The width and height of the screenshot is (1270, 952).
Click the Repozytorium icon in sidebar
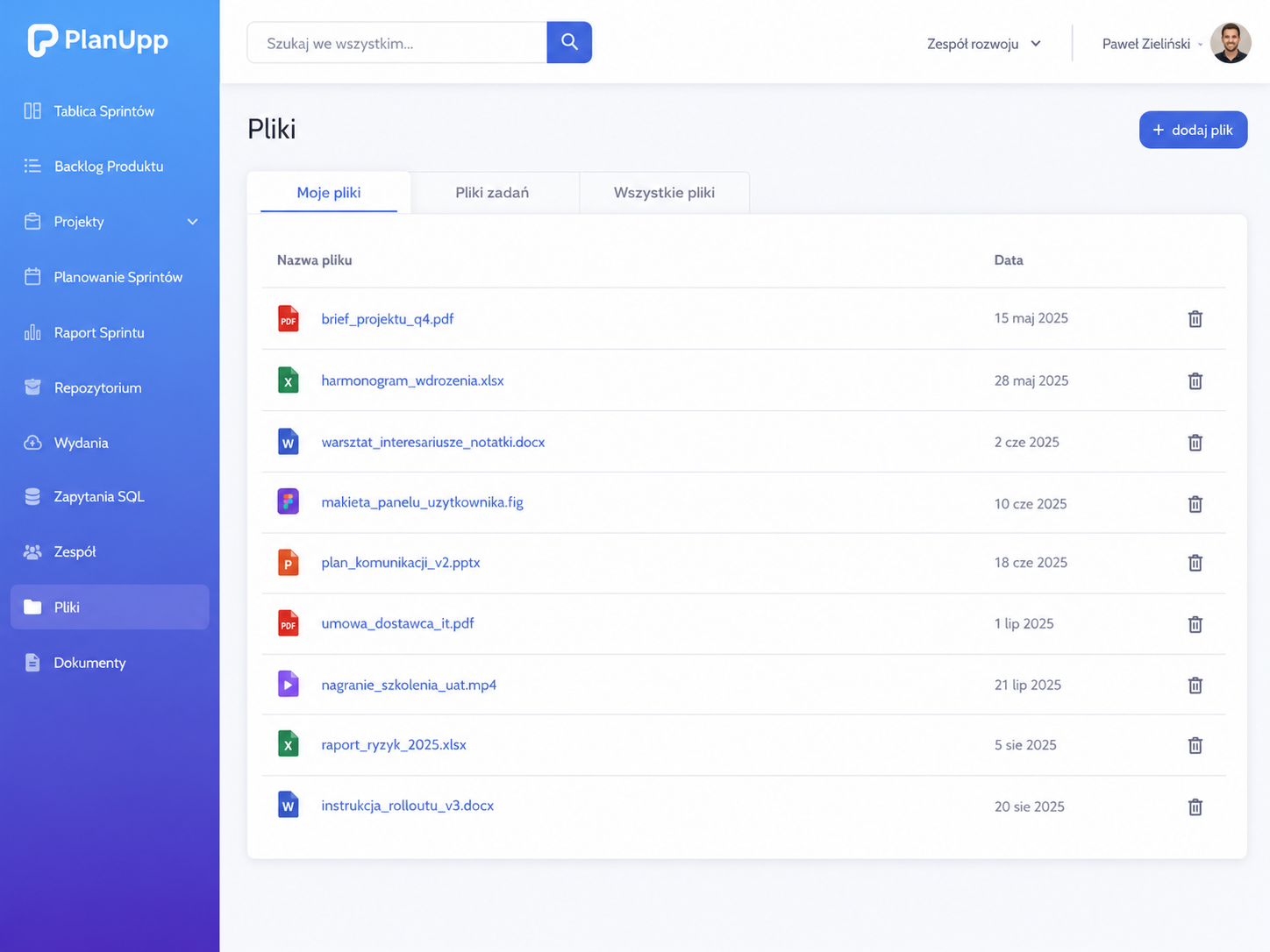(x=32, y=387)
